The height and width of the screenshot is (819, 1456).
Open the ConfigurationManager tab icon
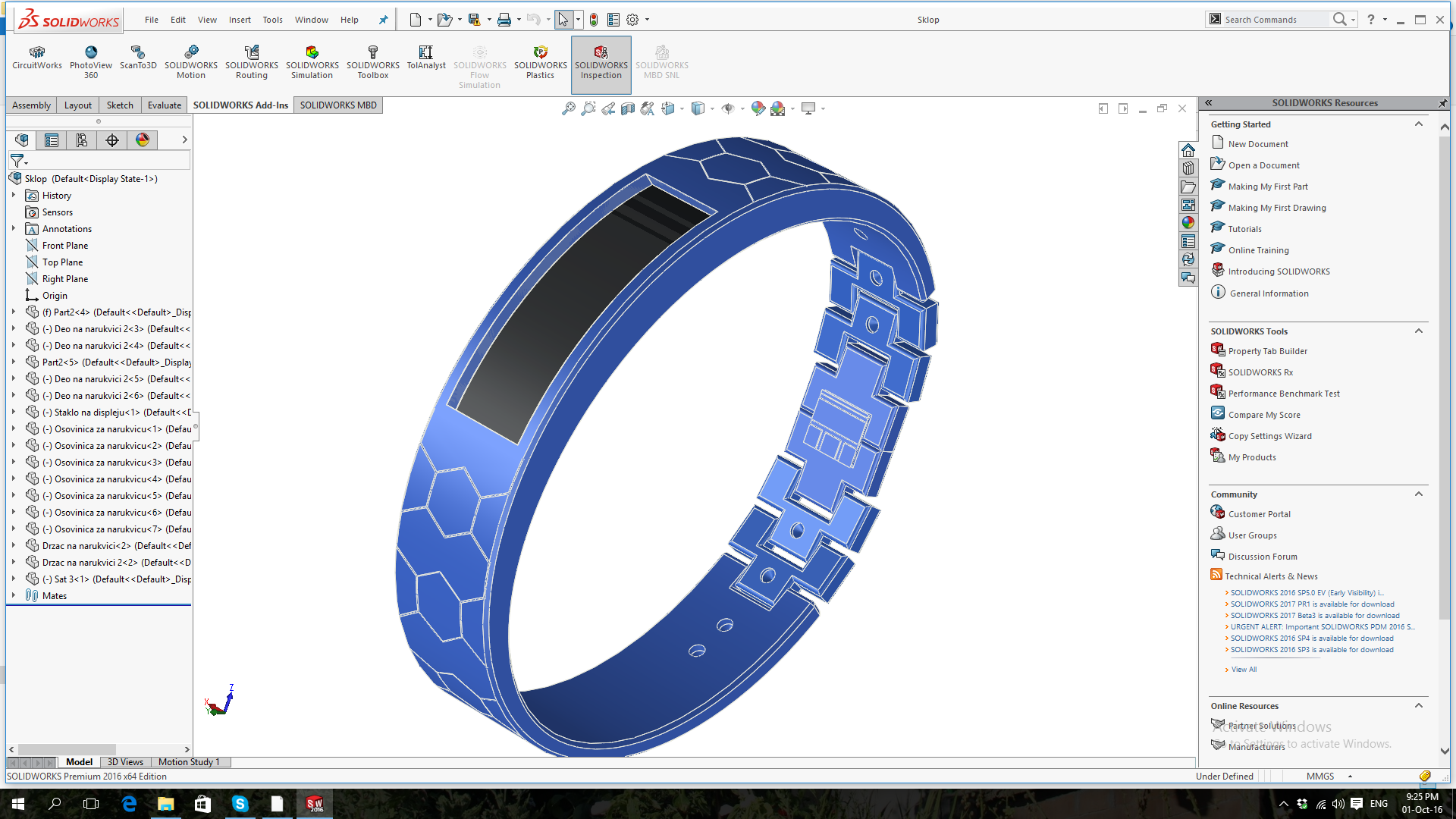82,140
